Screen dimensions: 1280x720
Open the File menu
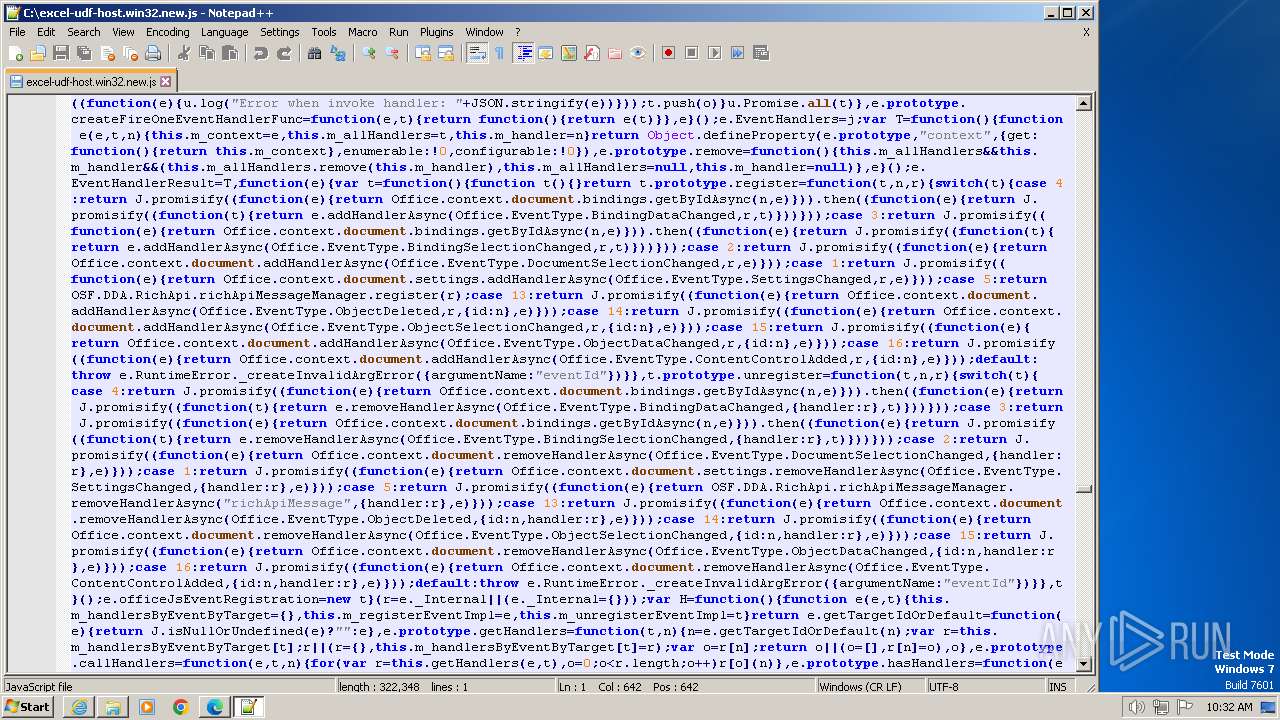pyautogui.click(x=17, y=32)
